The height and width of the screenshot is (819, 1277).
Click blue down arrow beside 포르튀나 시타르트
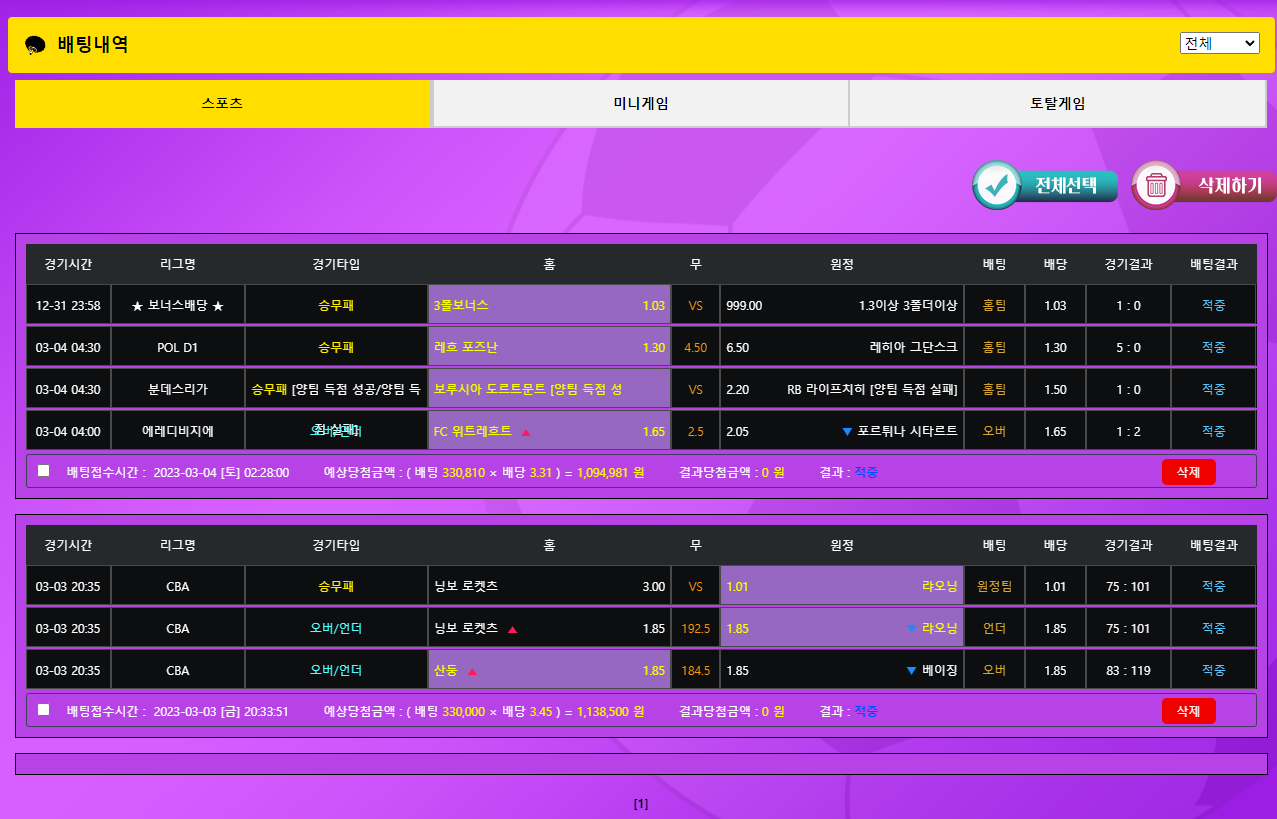pos(847,432)
